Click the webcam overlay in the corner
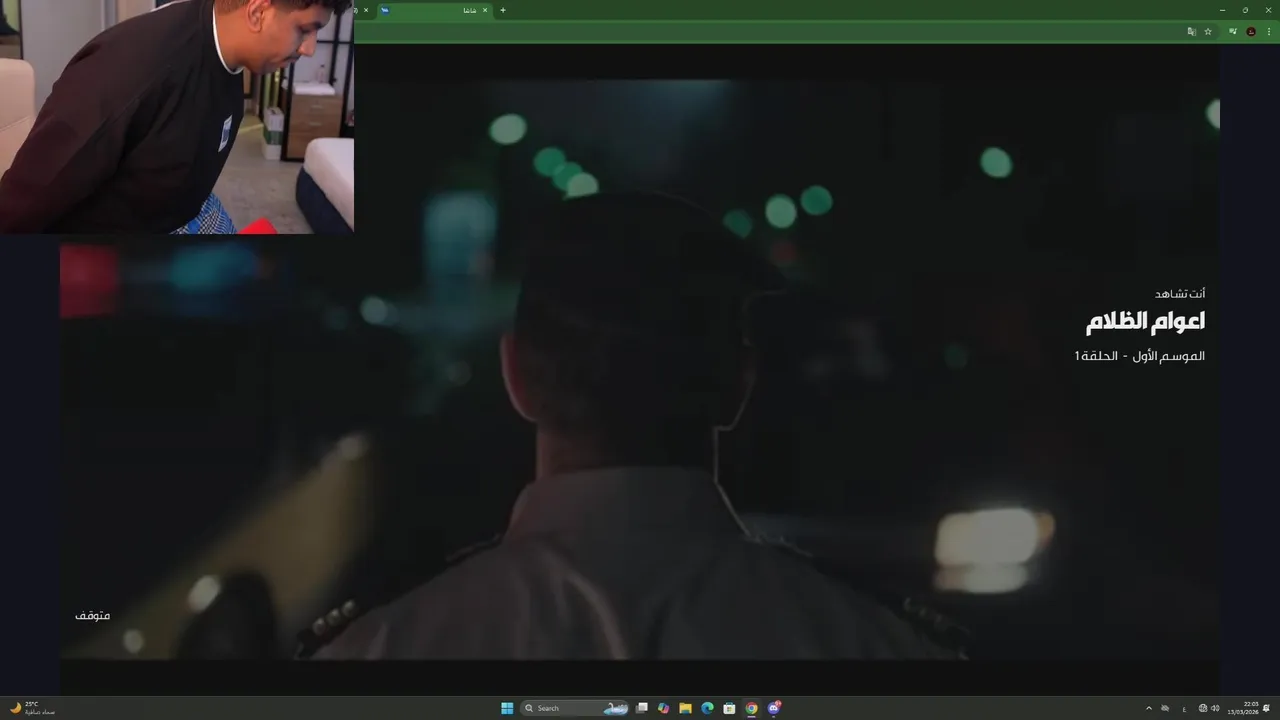 pos(176,116)
